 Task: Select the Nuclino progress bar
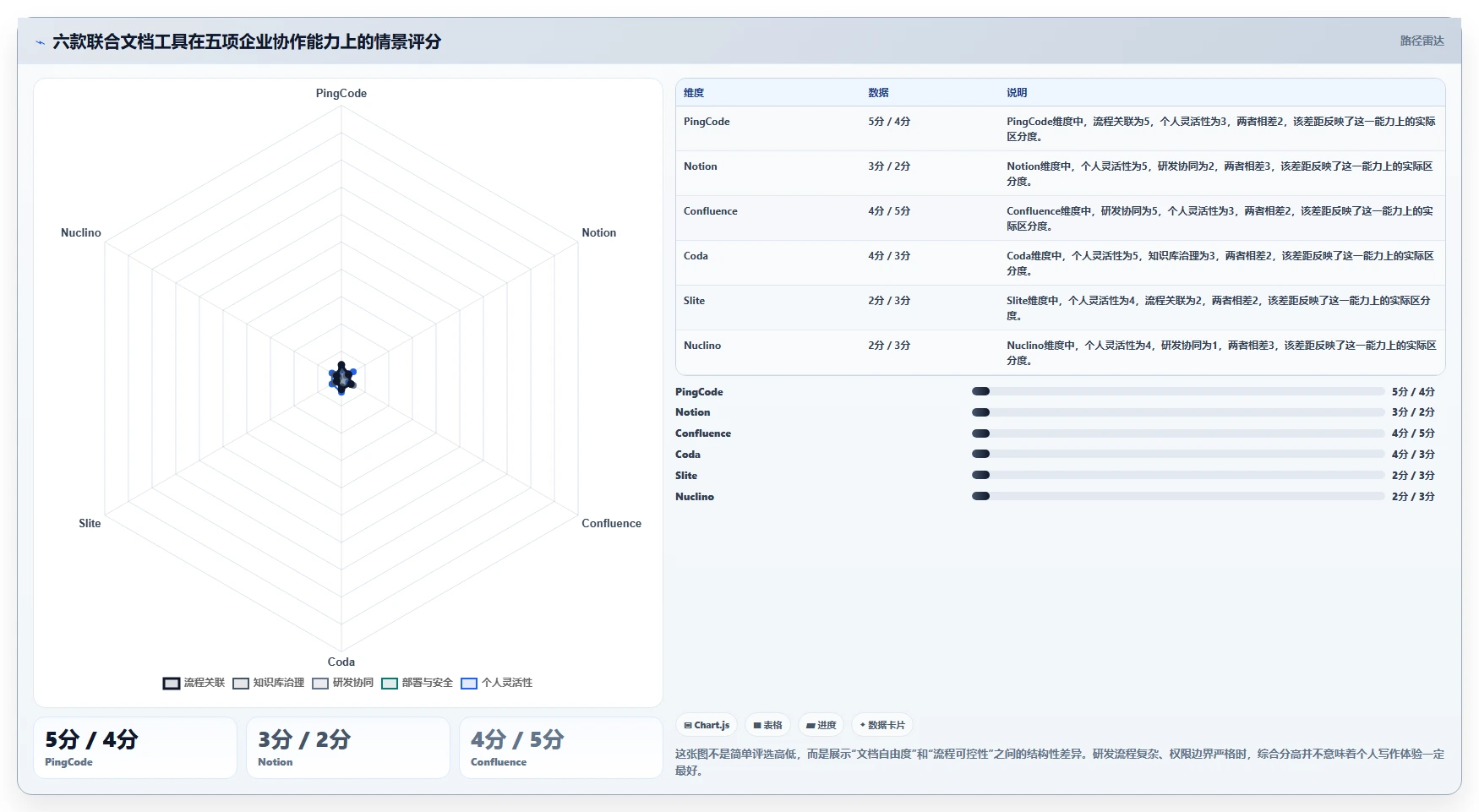click(x=1178, y=496)
